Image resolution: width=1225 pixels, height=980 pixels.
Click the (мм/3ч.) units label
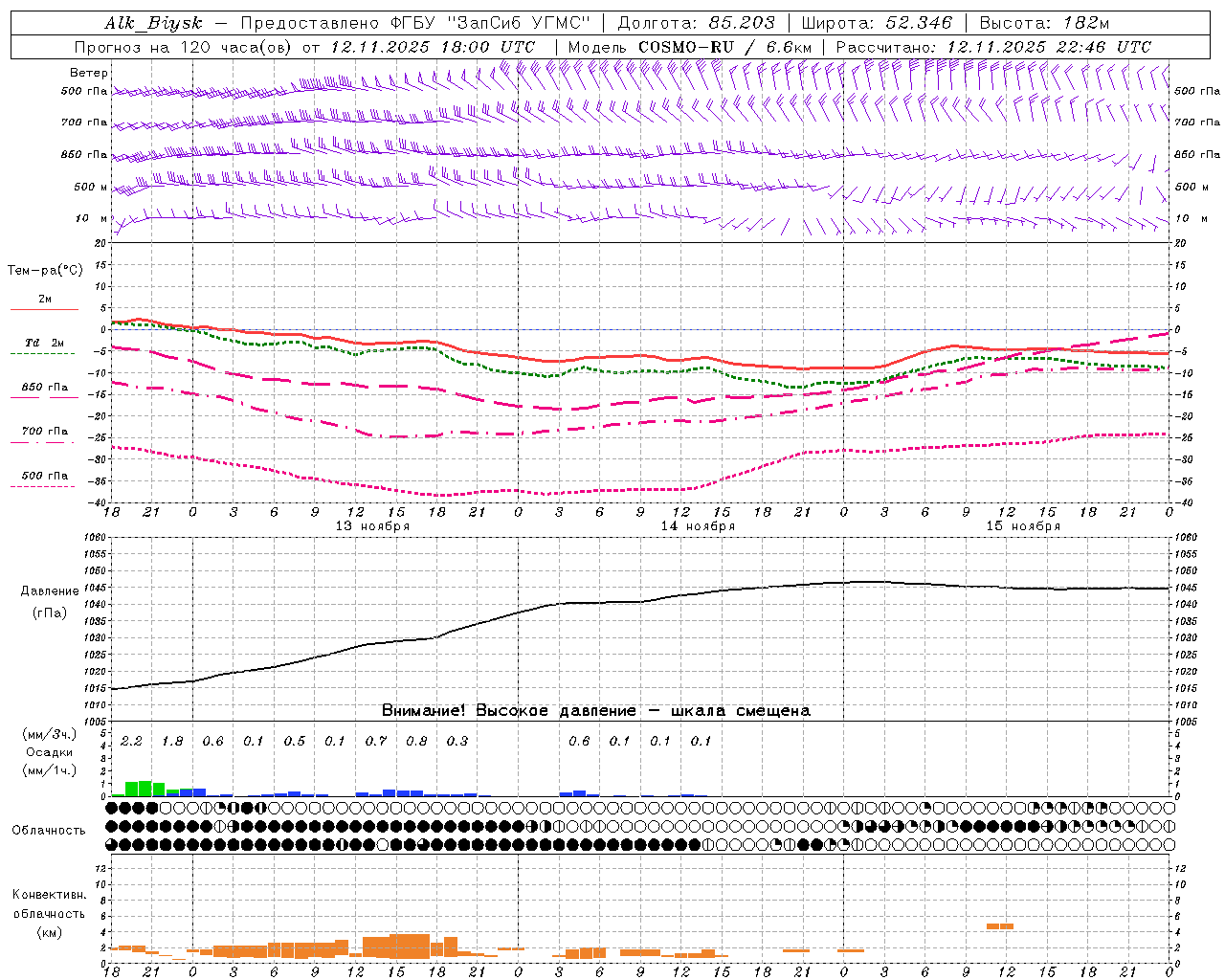pyautogui.click(x=49, y=734)
